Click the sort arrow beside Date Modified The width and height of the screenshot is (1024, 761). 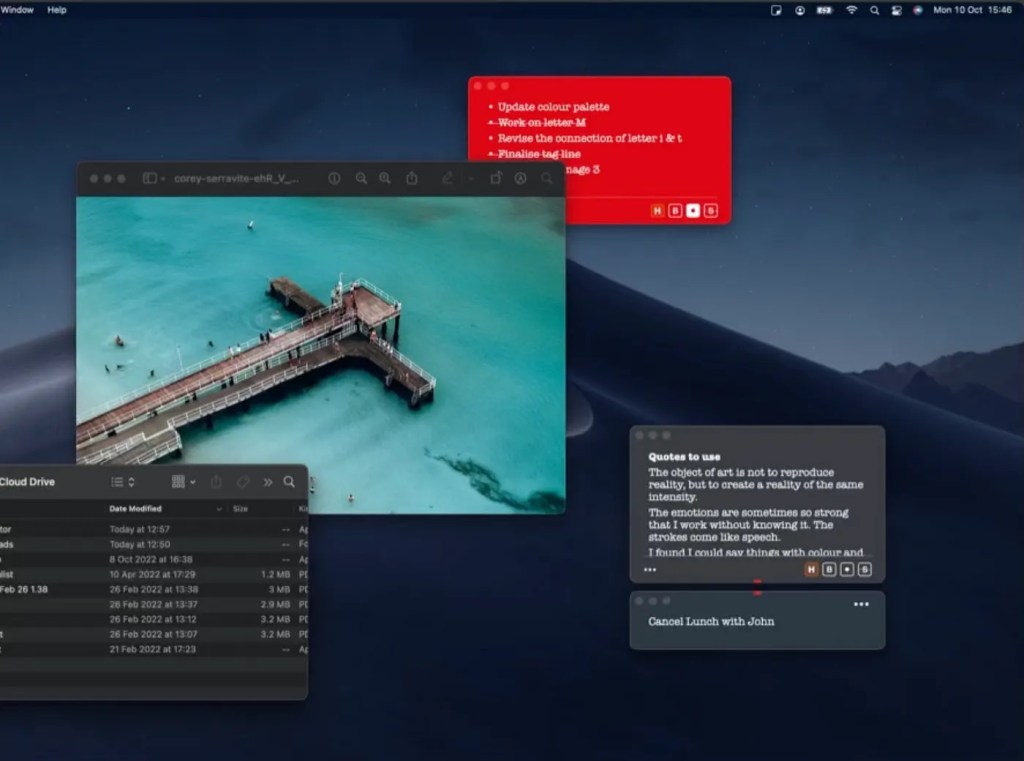[219, 508]
